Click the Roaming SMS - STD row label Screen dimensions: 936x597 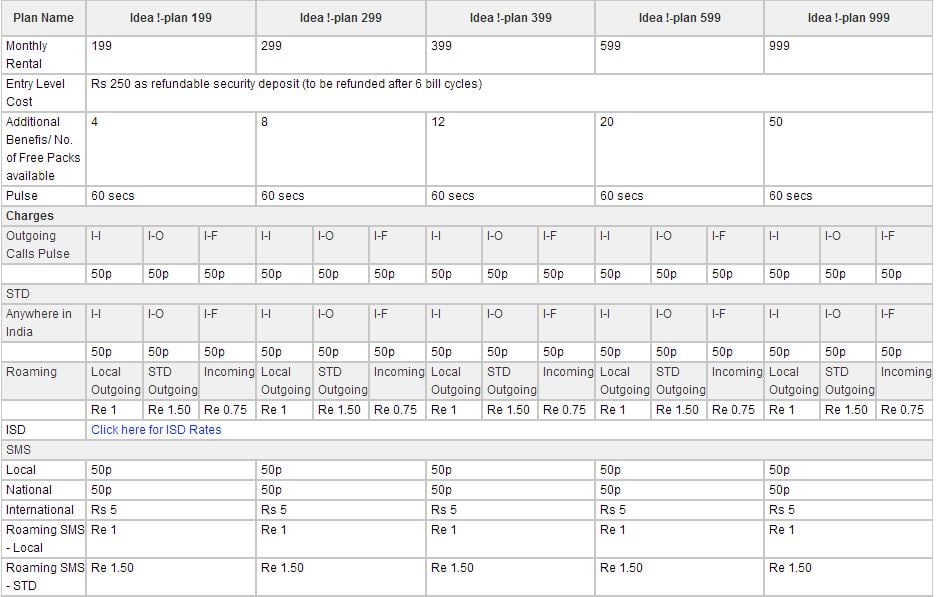45,577
